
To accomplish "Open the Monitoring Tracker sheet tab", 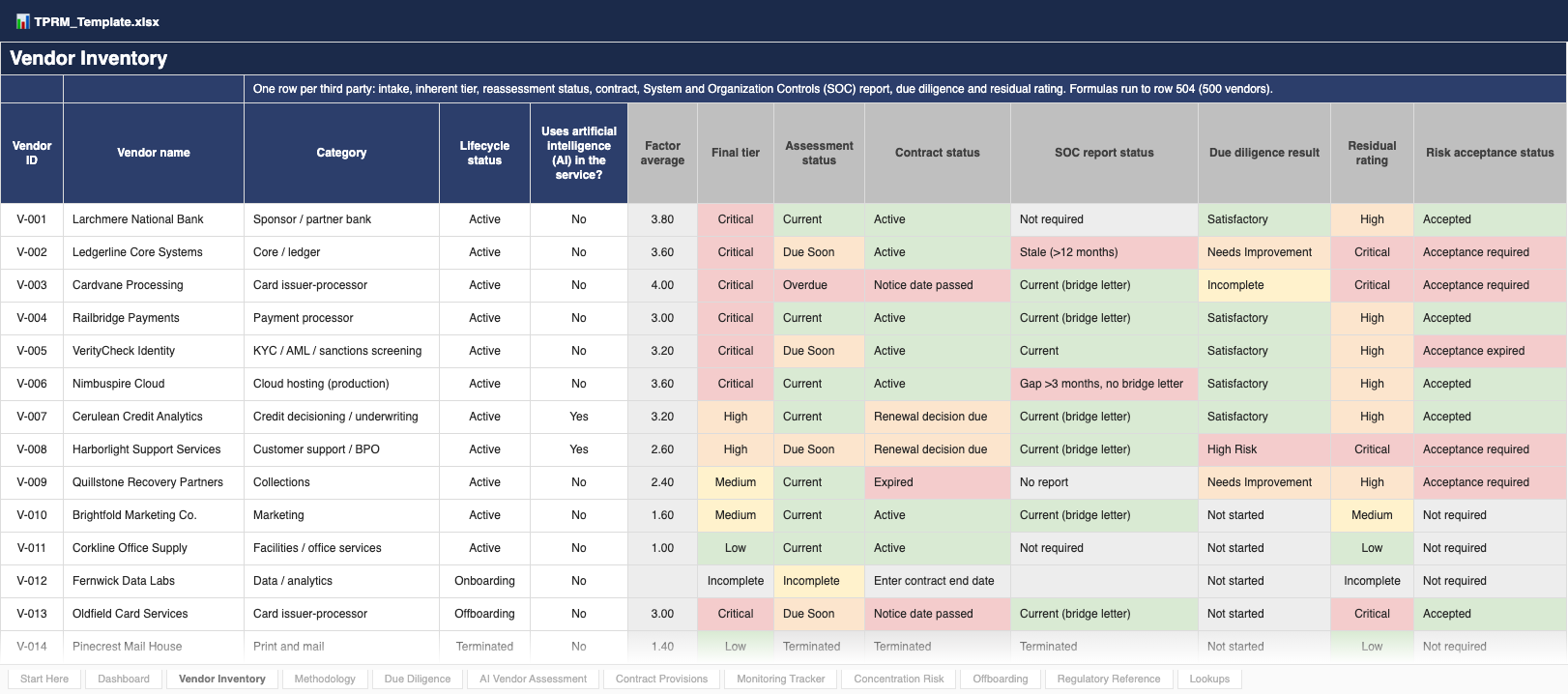I will [781, 679].
